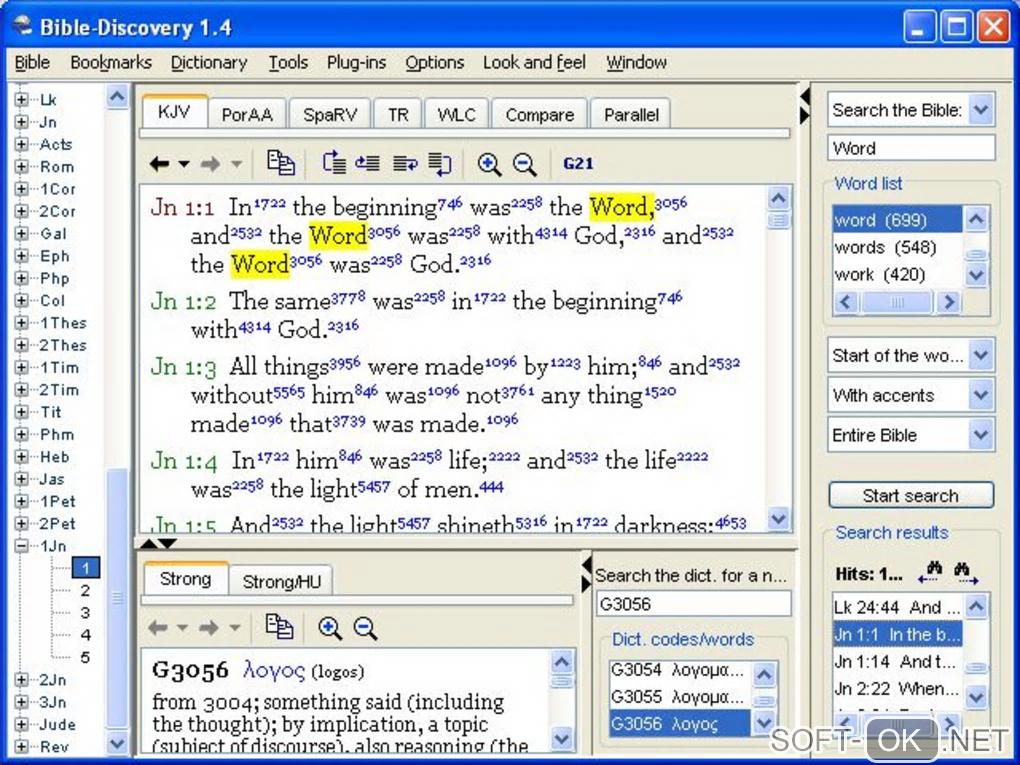Viewport: 1020px width, 765px height.
Task: Click the G21 Strong's numbers toggle
Action: pyautogui.click(x=578, y=163)
